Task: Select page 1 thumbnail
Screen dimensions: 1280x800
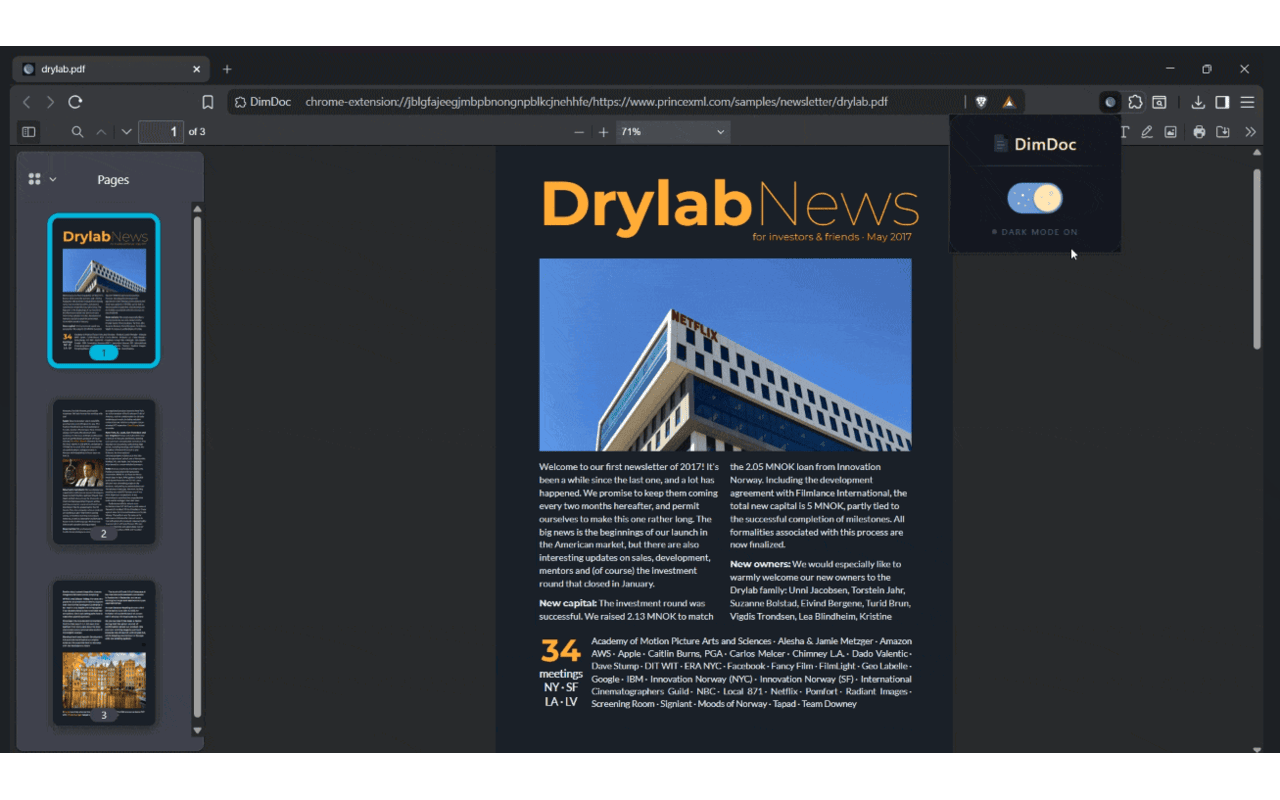Action: [104, 291]
